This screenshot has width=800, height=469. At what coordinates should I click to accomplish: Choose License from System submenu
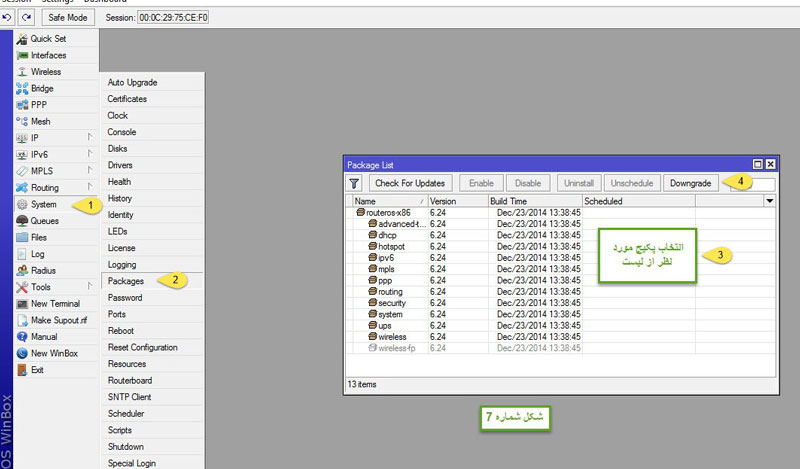click(152, 248)
